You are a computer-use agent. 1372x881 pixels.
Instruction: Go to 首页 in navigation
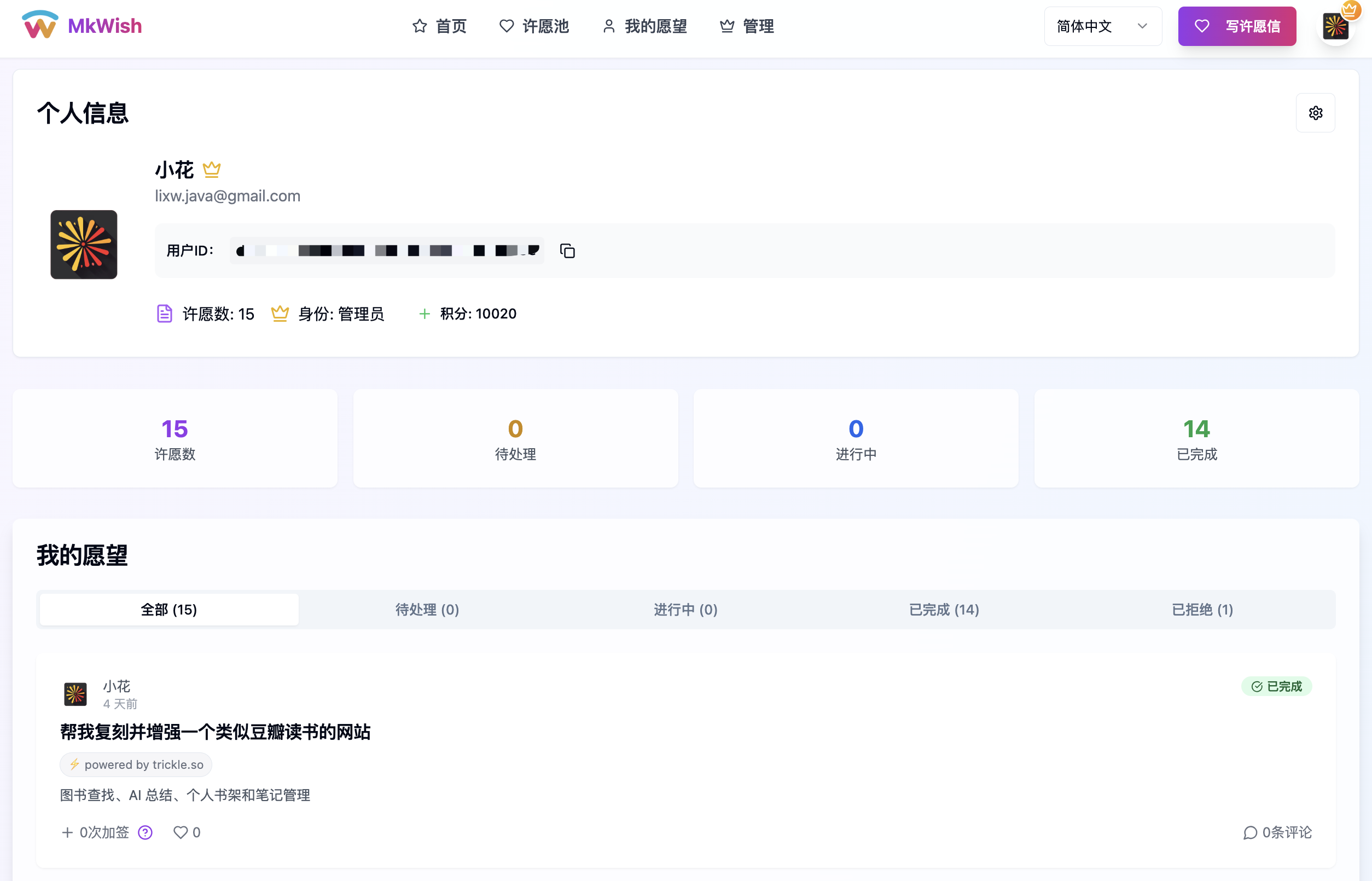(x=439, y=26)
